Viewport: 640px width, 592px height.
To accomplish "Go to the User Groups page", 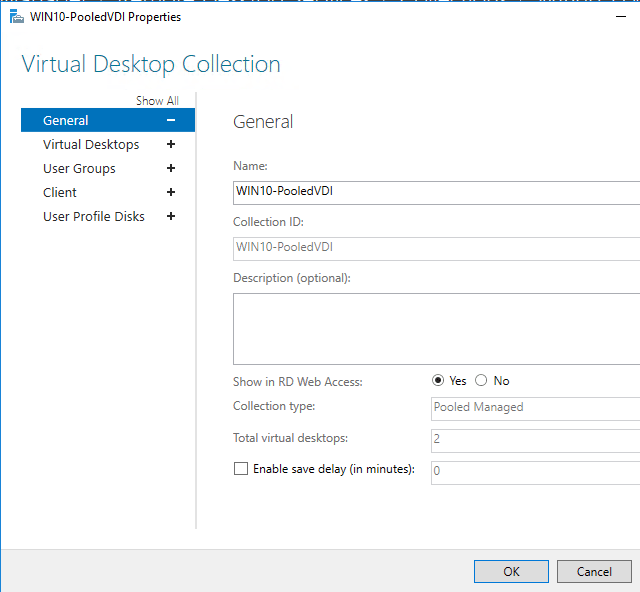I will (x=79, y=168).
